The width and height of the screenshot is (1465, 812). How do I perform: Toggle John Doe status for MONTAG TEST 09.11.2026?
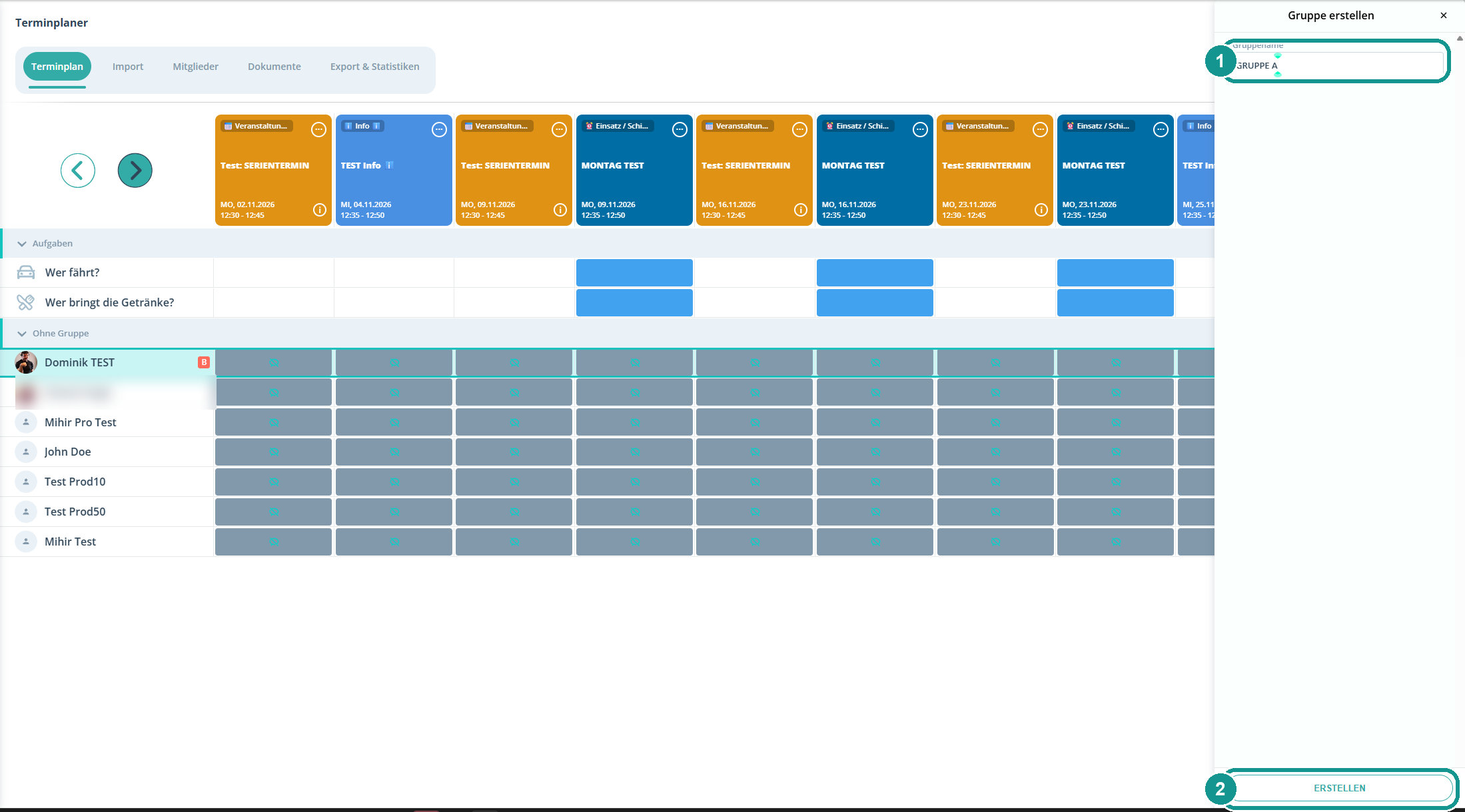pyautogui.click(x=634, y=452)
